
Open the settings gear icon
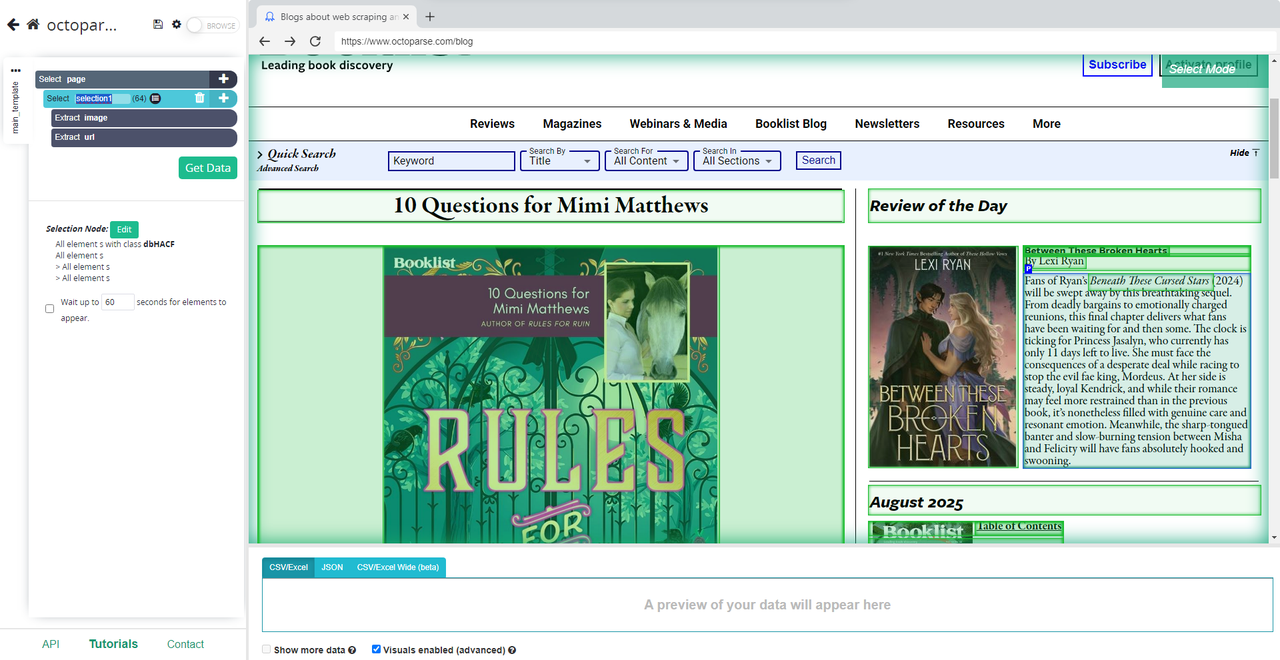(177, 25)
